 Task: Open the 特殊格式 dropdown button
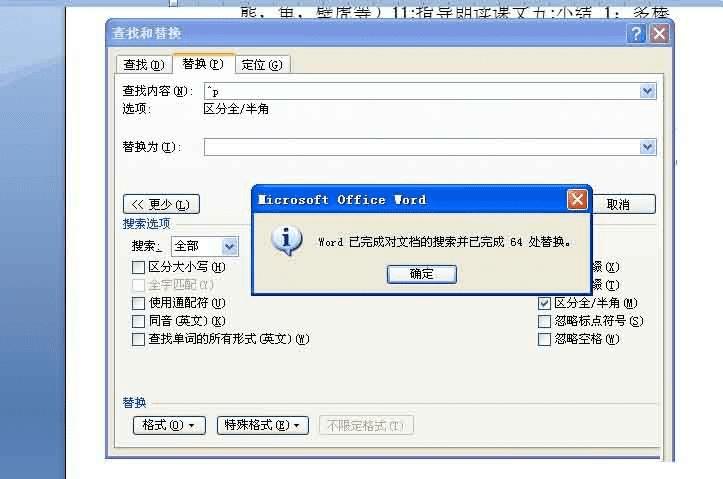[263, 425]
